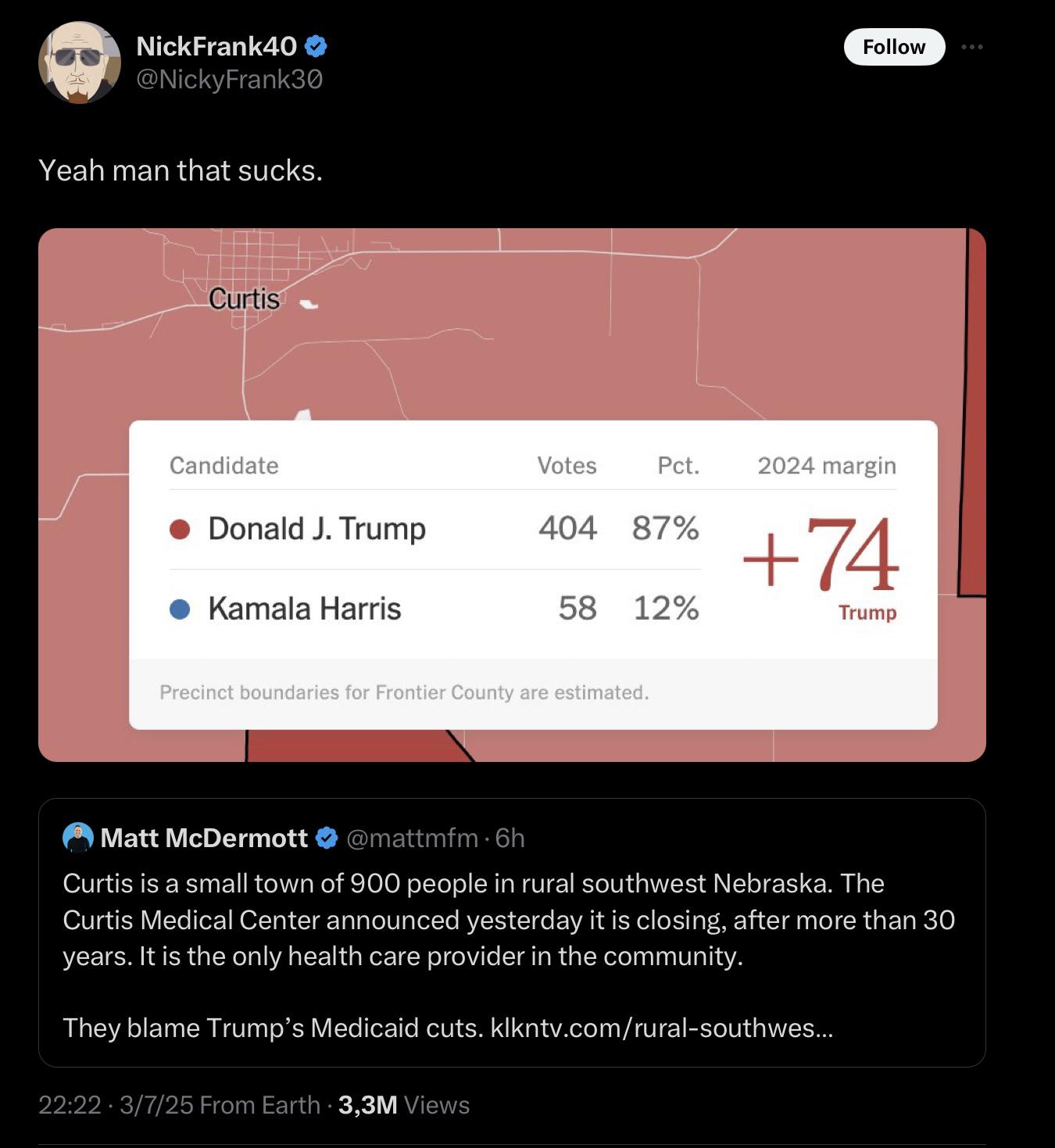1055x1148 pixels.
Task: Click Matt McDermott's small avatar
Action: pos(77,838)
